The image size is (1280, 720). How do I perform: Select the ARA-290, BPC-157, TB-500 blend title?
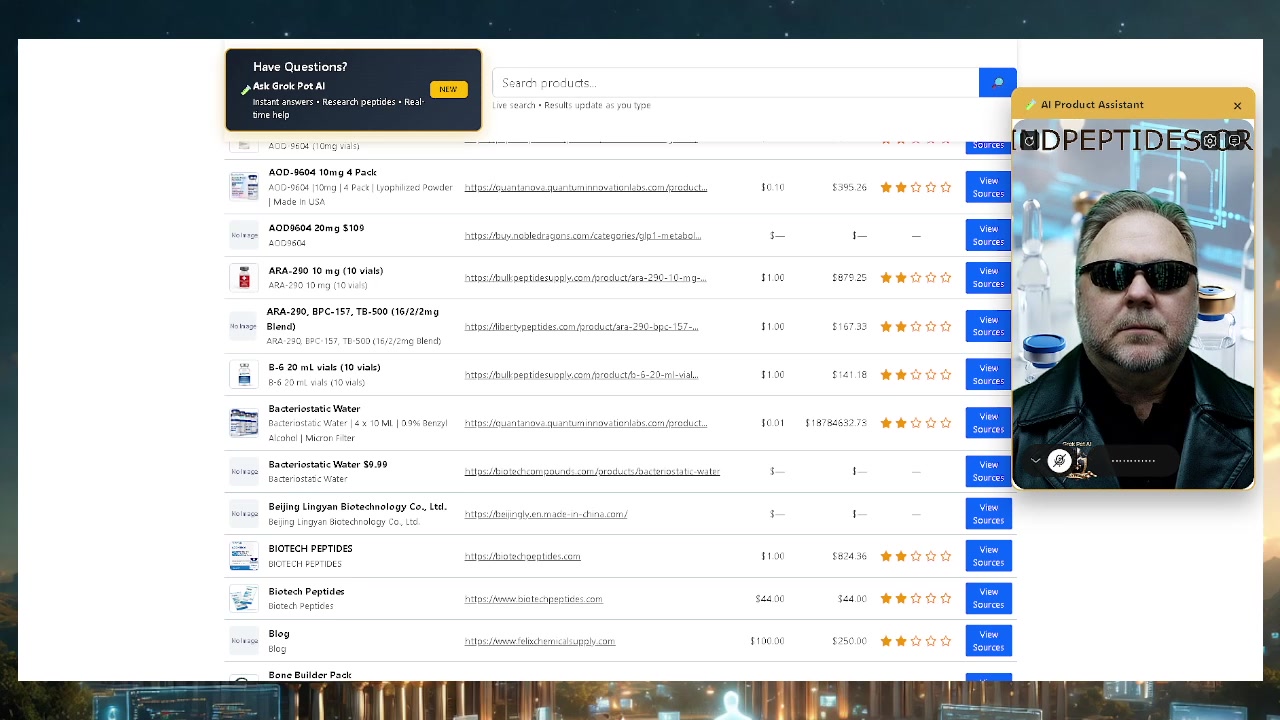point(352,319)
